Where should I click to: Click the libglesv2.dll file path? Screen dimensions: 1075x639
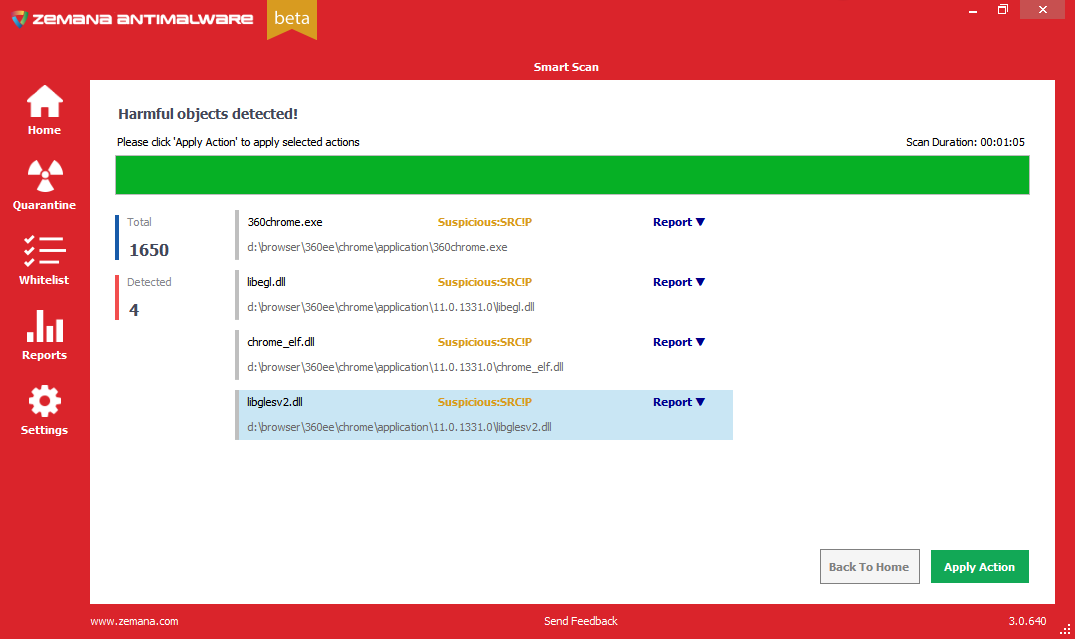pyautogui.click(x=399, y=427)
